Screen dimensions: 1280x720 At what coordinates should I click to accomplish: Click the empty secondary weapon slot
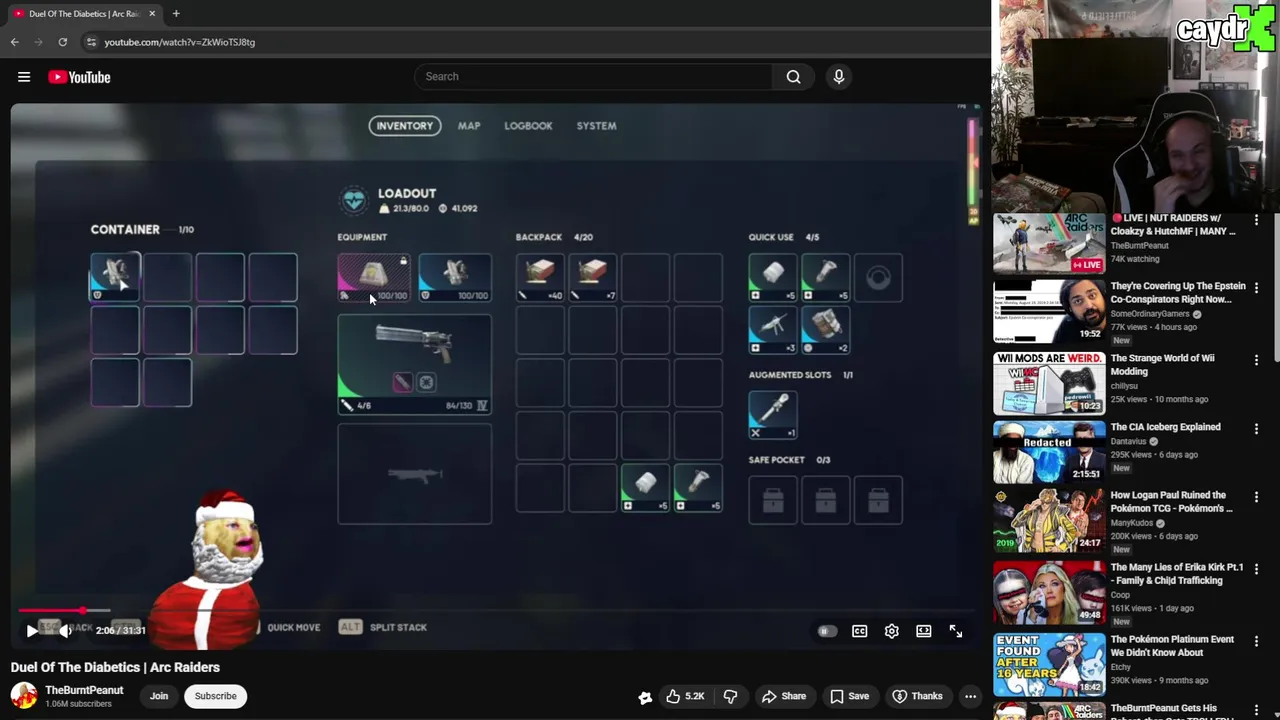coord(414,474)
